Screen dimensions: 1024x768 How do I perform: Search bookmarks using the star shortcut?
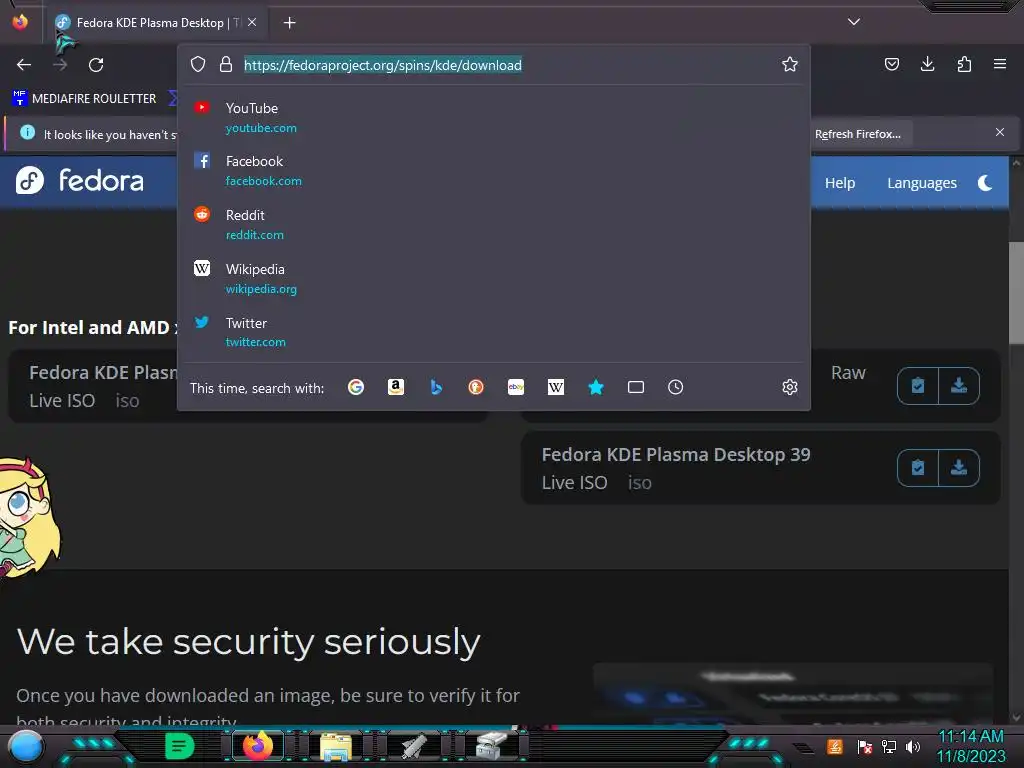point(596,387)
